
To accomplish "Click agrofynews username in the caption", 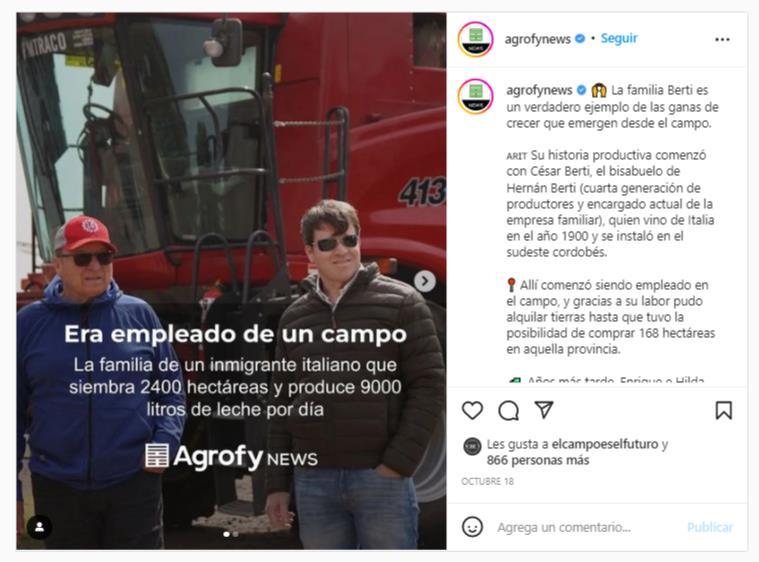I will pyautogui.click(x=539, y=90).
